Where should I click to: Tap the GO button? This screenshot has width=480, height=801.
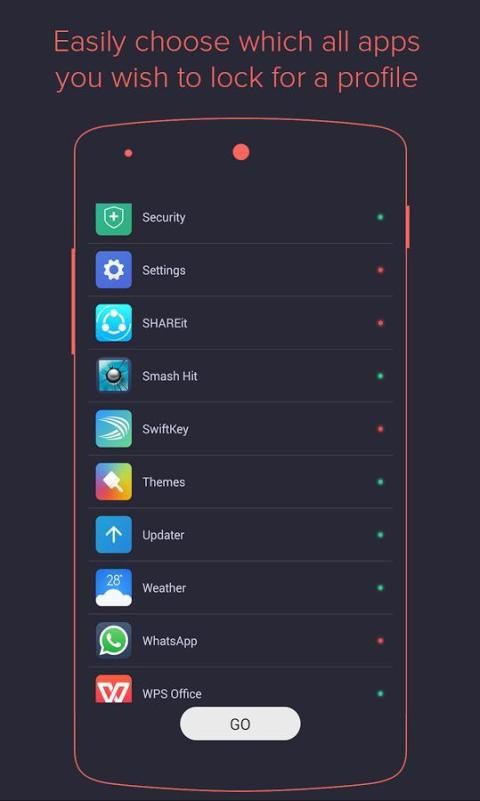click(x=240, y=724)
